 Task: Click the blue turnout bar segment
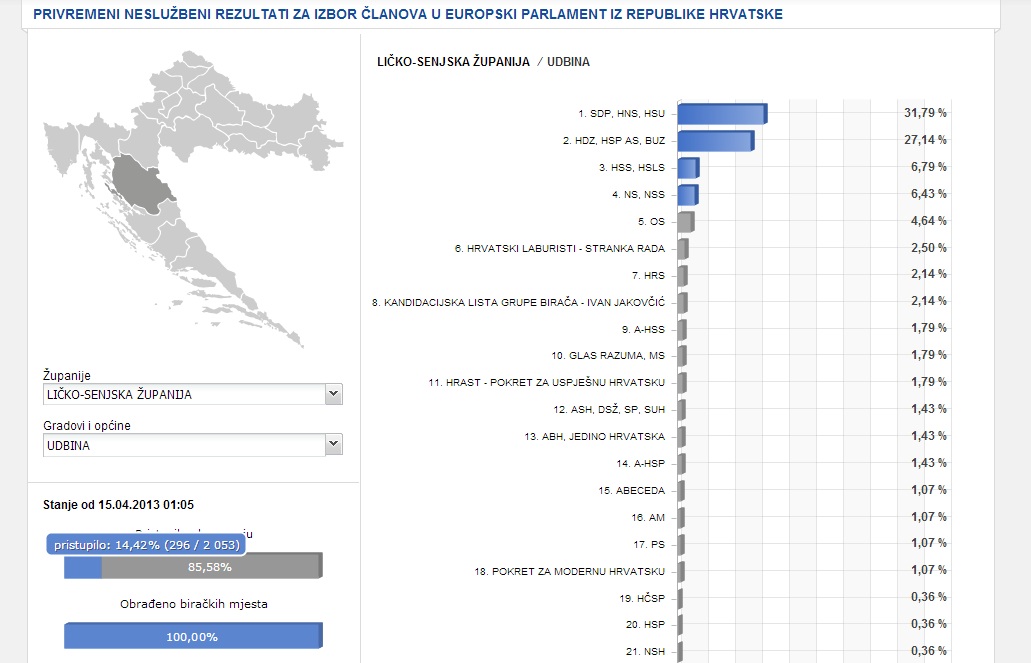click(83, 568)
